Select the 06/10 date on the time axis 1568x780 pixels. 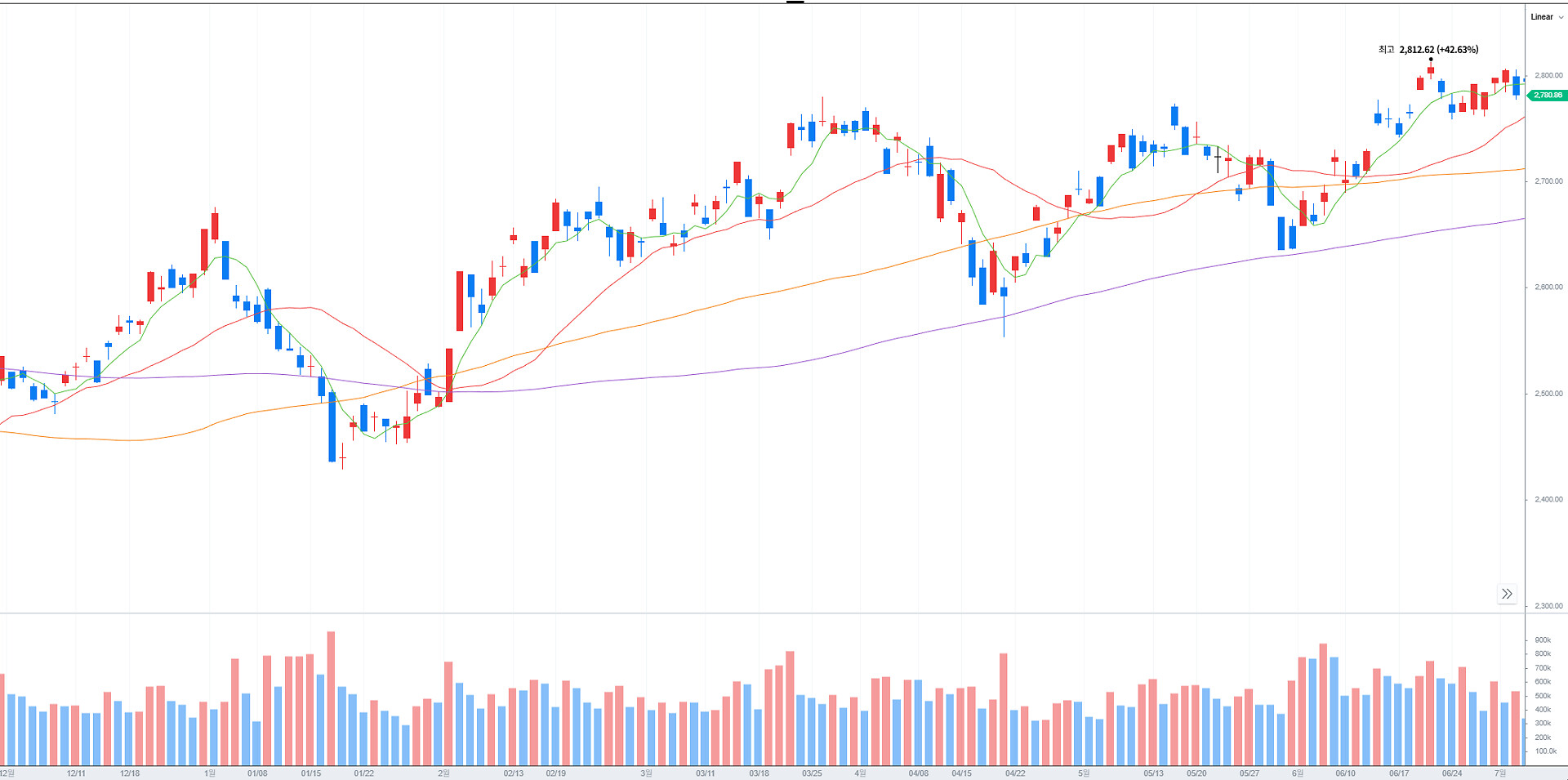point(1345,773)
